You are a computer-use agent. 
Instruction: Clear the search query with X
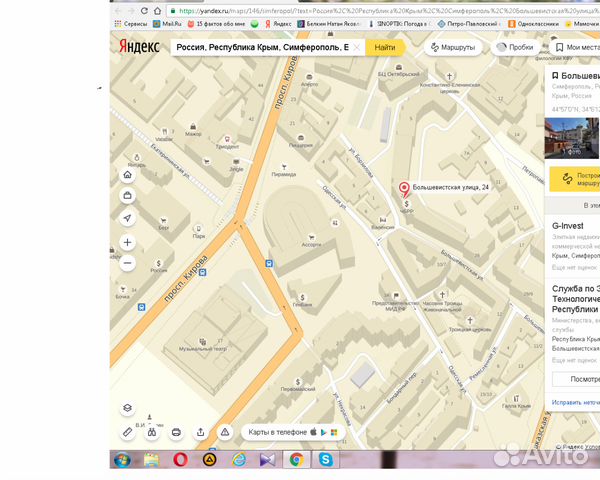point(357,47)
